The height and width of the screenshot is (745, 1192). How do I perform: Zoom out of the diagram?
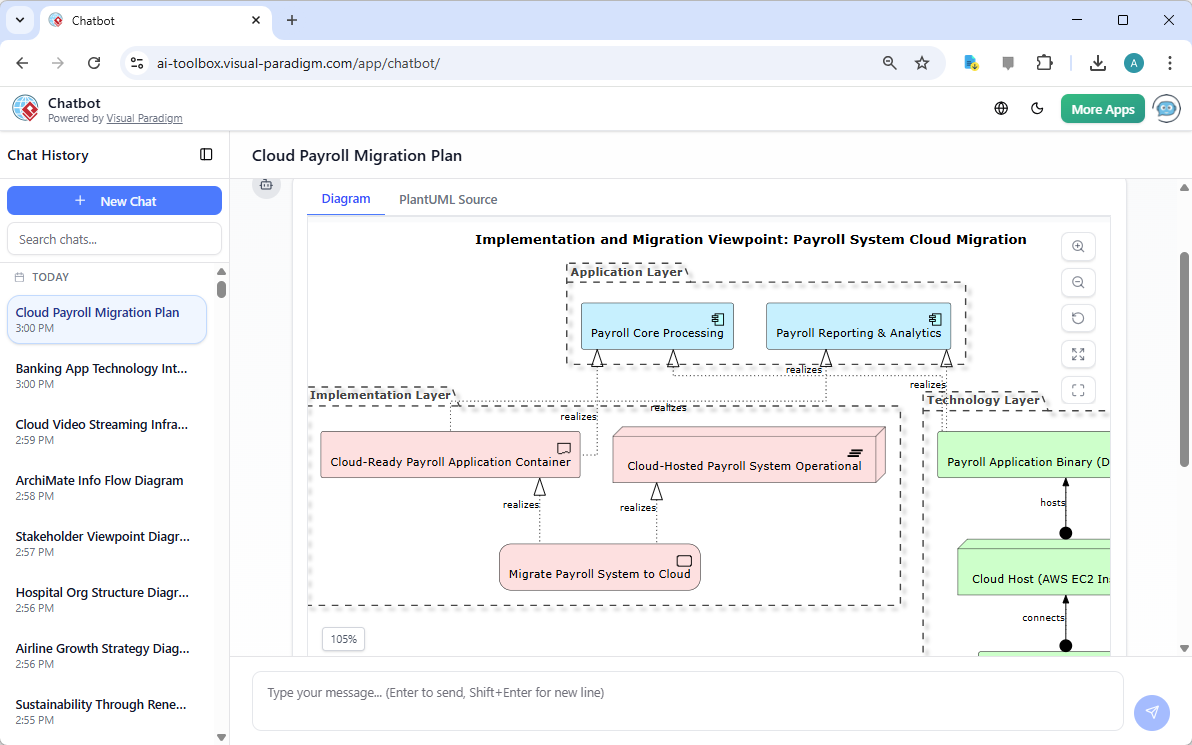tap(1078, 283)
